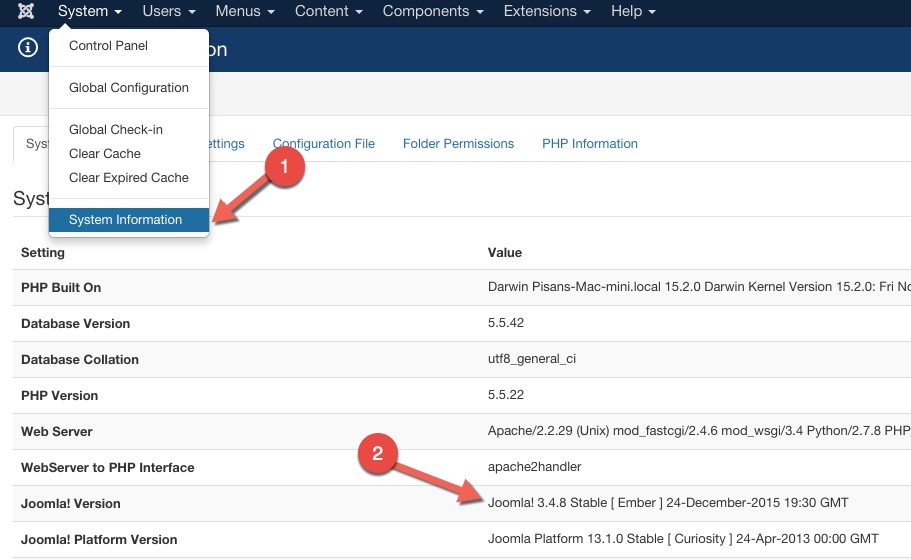Click the info icon in the header
The width and height of the screenshot is (911, 560).
pyautogui.click(x=28, y=48)
